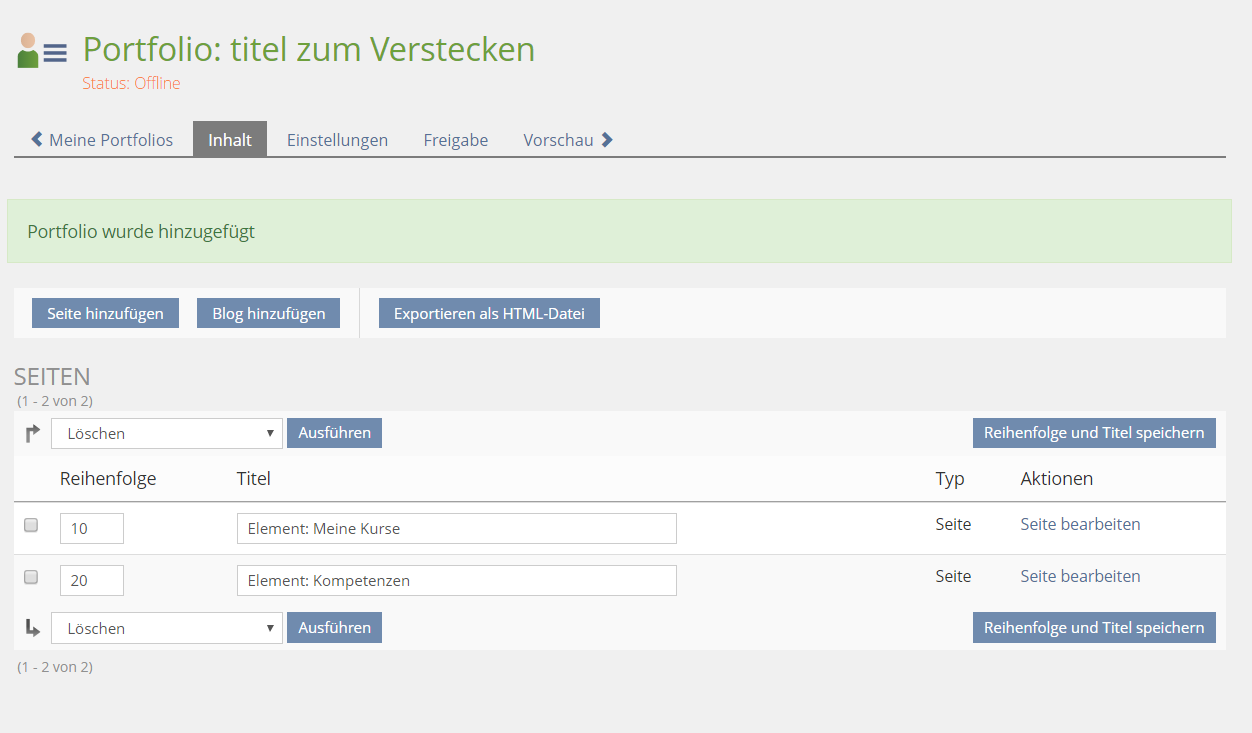Focus the order field containing 20

click(92, 580)
